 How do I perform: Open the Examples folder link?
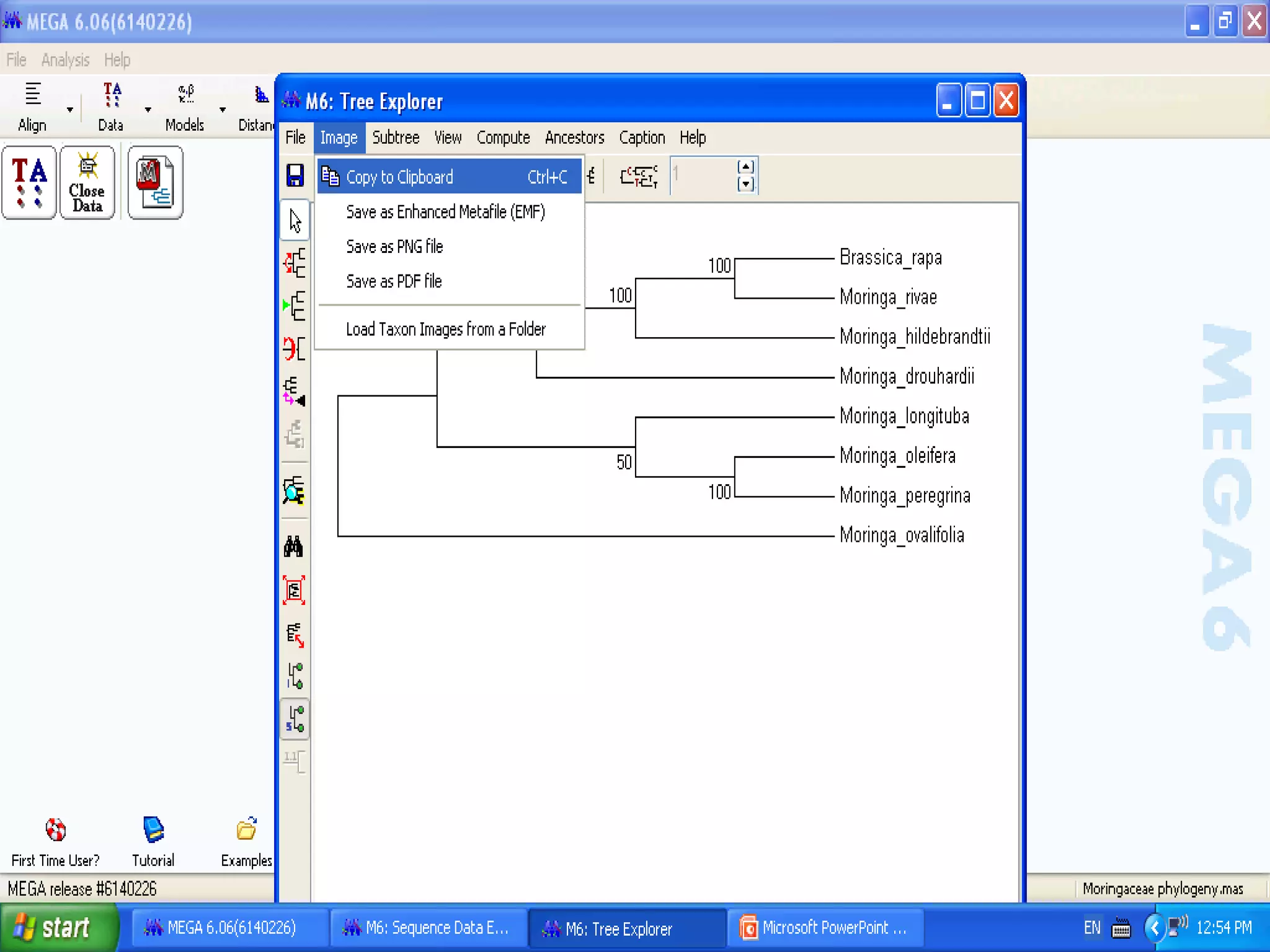(x=246, y=843)
